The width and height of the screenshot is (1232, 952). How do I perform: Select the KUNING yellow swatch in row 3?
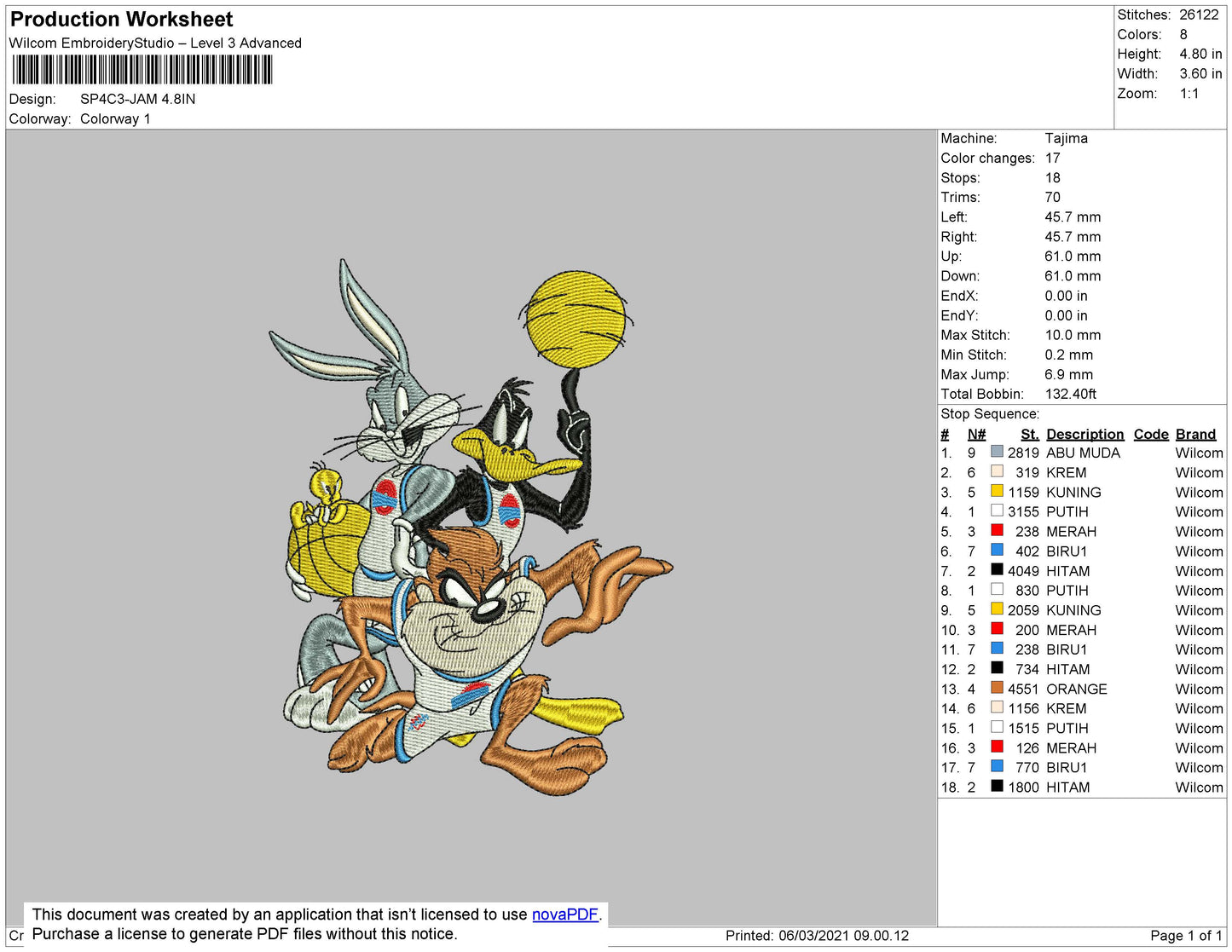(997, 491)
